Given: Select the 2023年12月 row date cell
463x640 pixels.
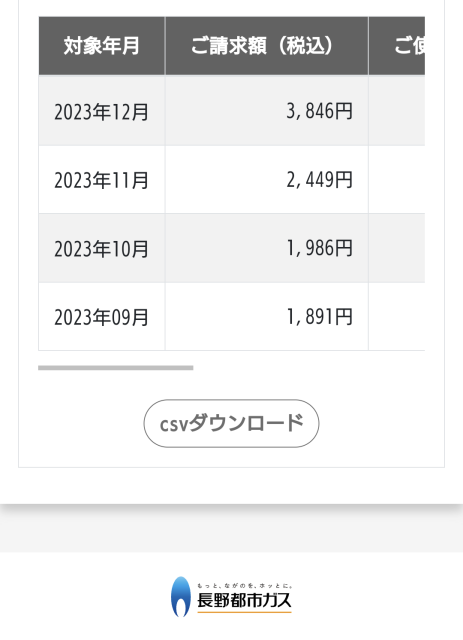Looking at the screenshot, I should click(102, 111).
